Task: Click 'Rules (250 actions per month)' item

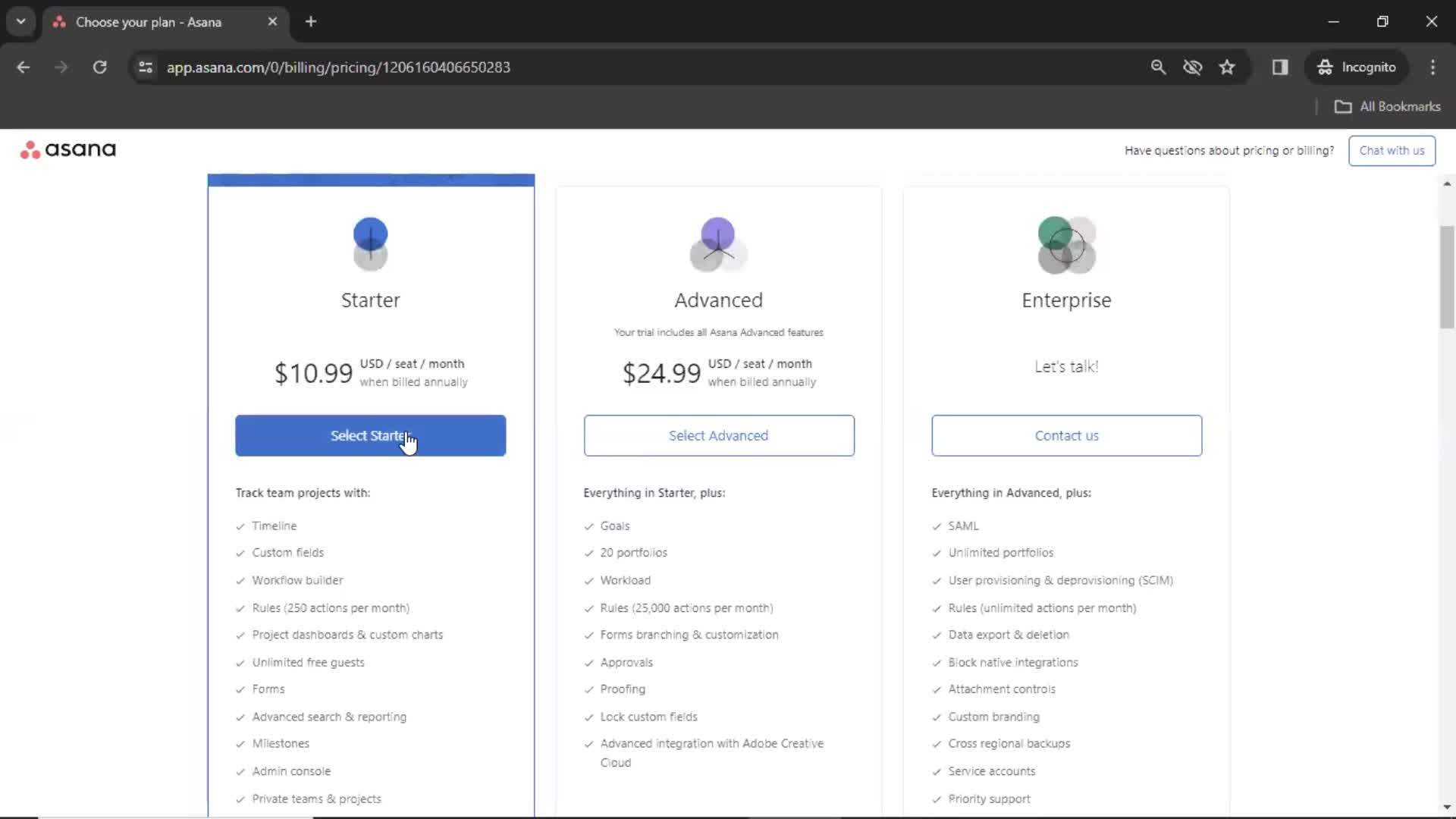Action: pyautogui.click(x=331, y=608)
